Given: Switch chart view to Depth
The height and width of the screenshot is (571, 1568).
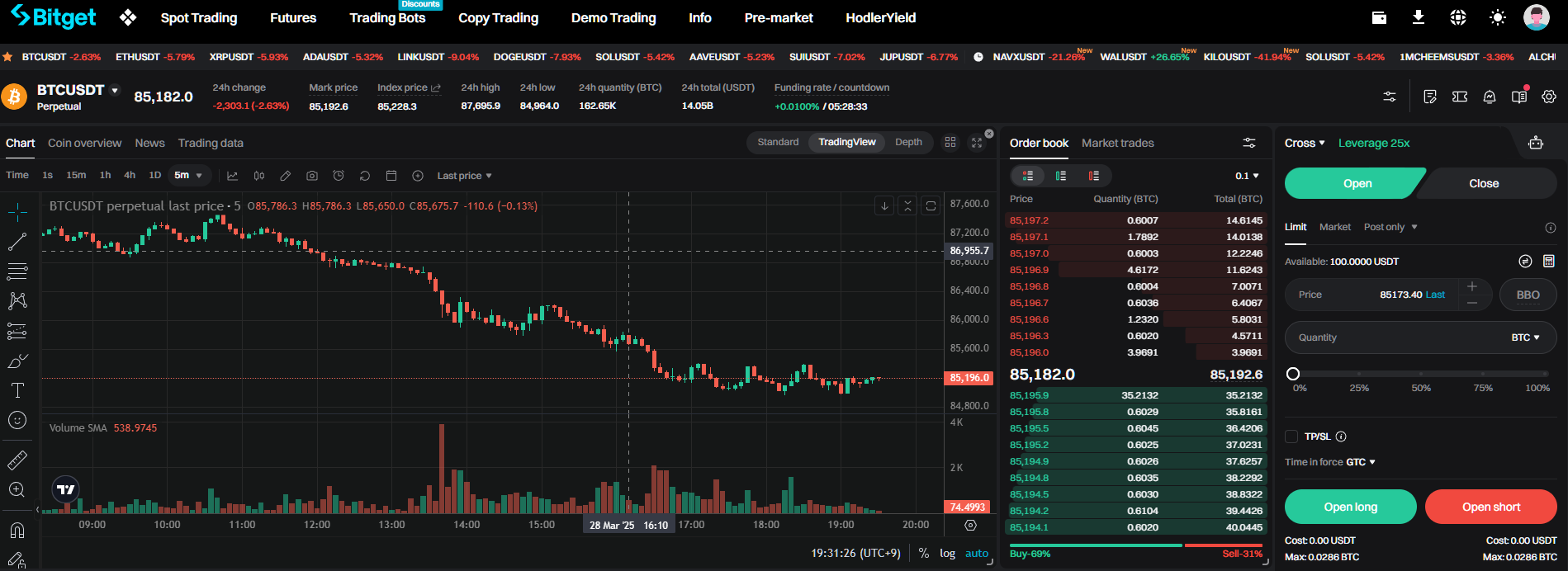Looking at the screenshot, I should 908,142.
